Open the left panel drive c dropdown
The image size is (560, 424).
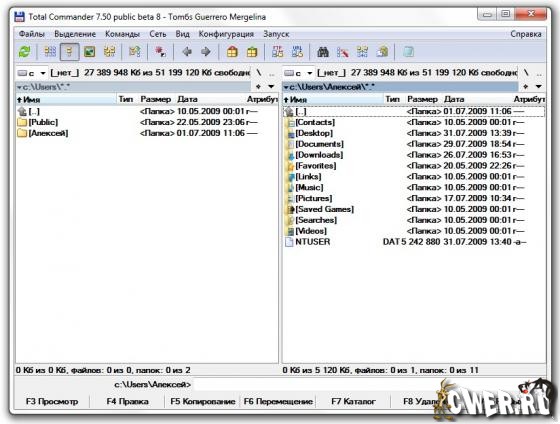tap(32, 73)
